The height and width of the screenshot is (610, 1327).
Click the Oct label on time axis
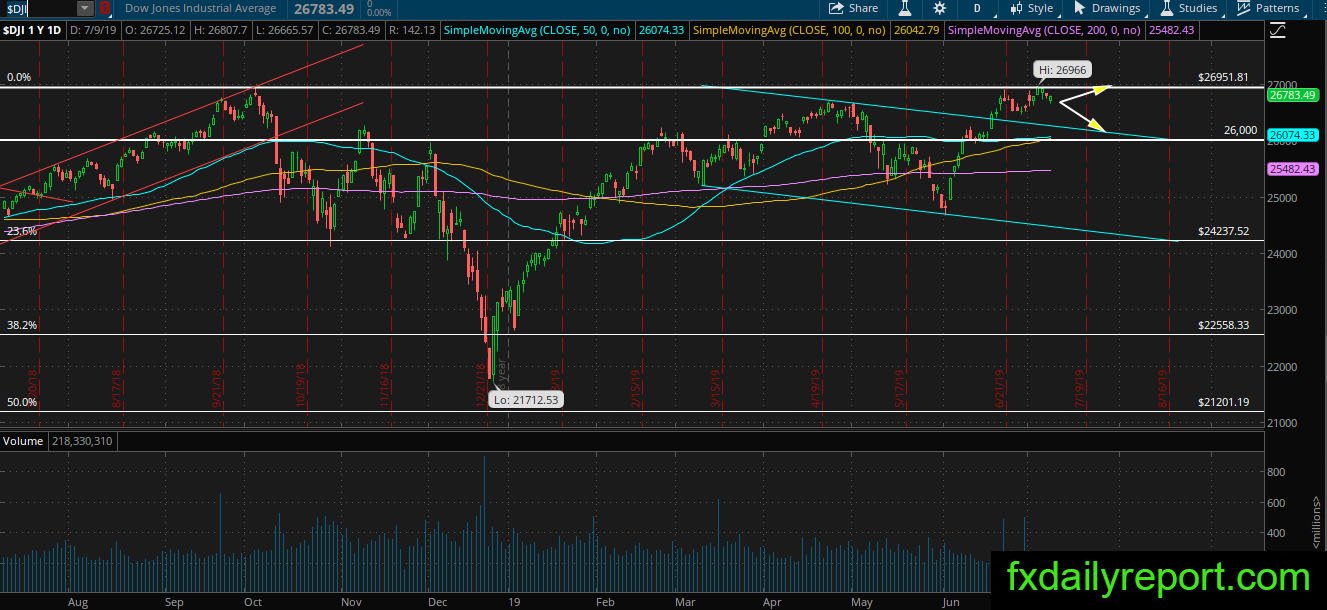(x=252, y=602)
